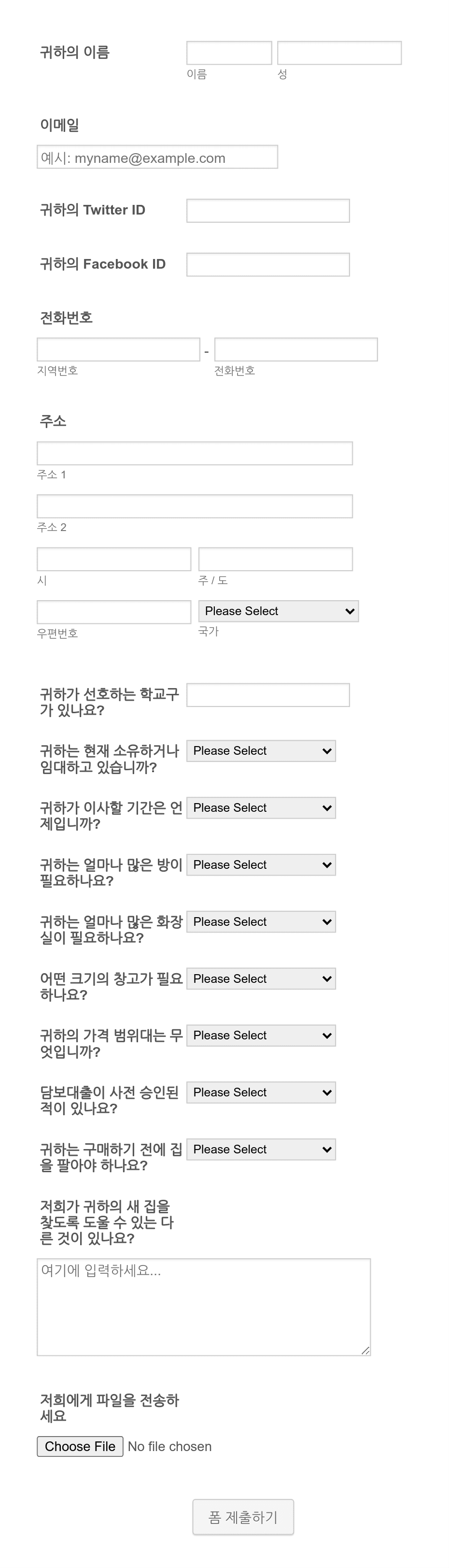Click the Facebook ID text box
Viewport: 449px width, 1568px height.
[x=267, y=265]
